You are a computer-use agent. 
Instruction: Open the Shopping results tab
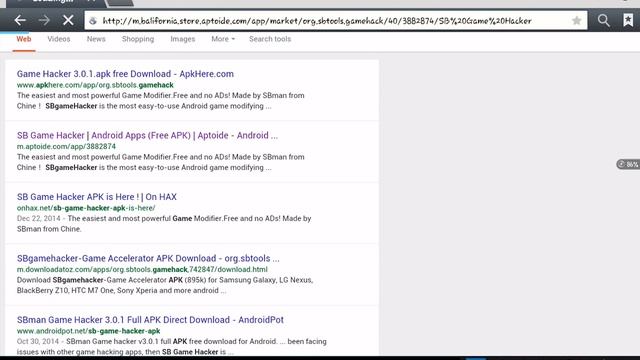coord(138,39)
